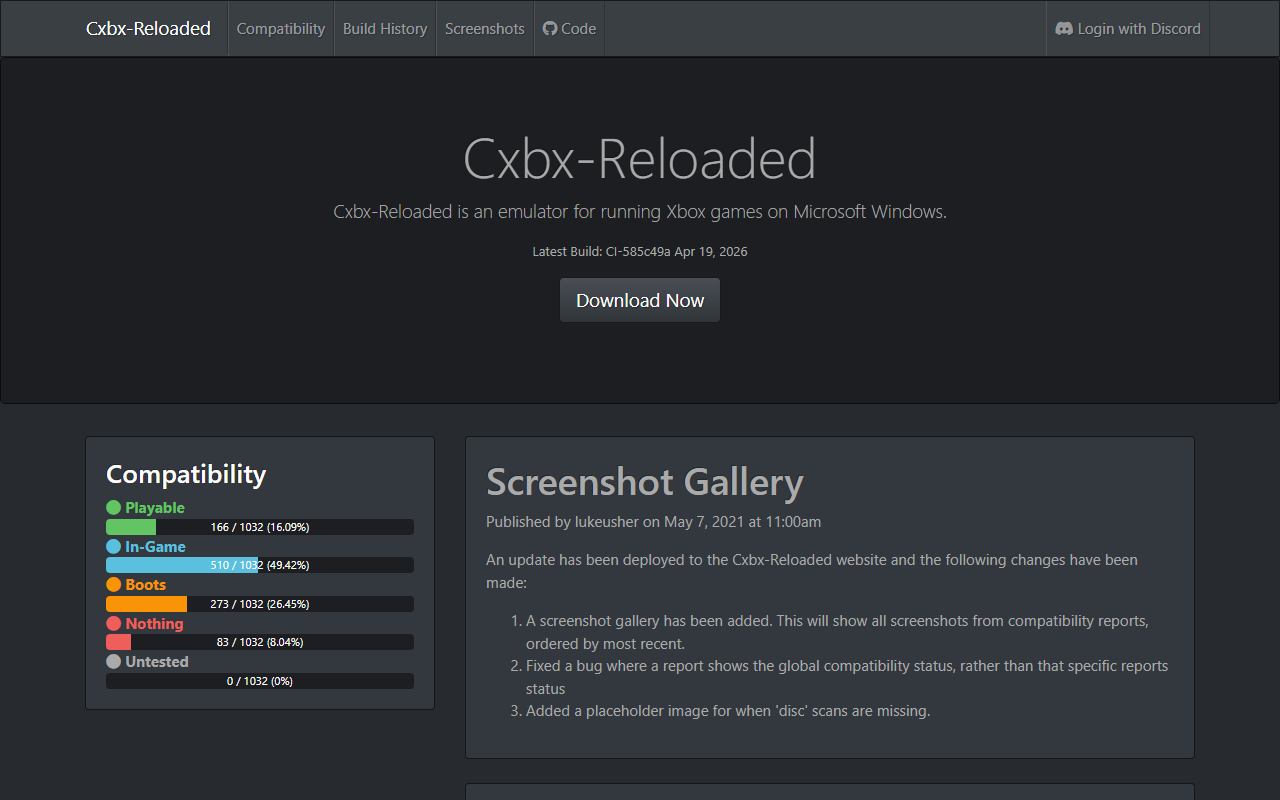Click the Discord logo icon
The height and width of the screenshot is (800, 1280).
1064,29
